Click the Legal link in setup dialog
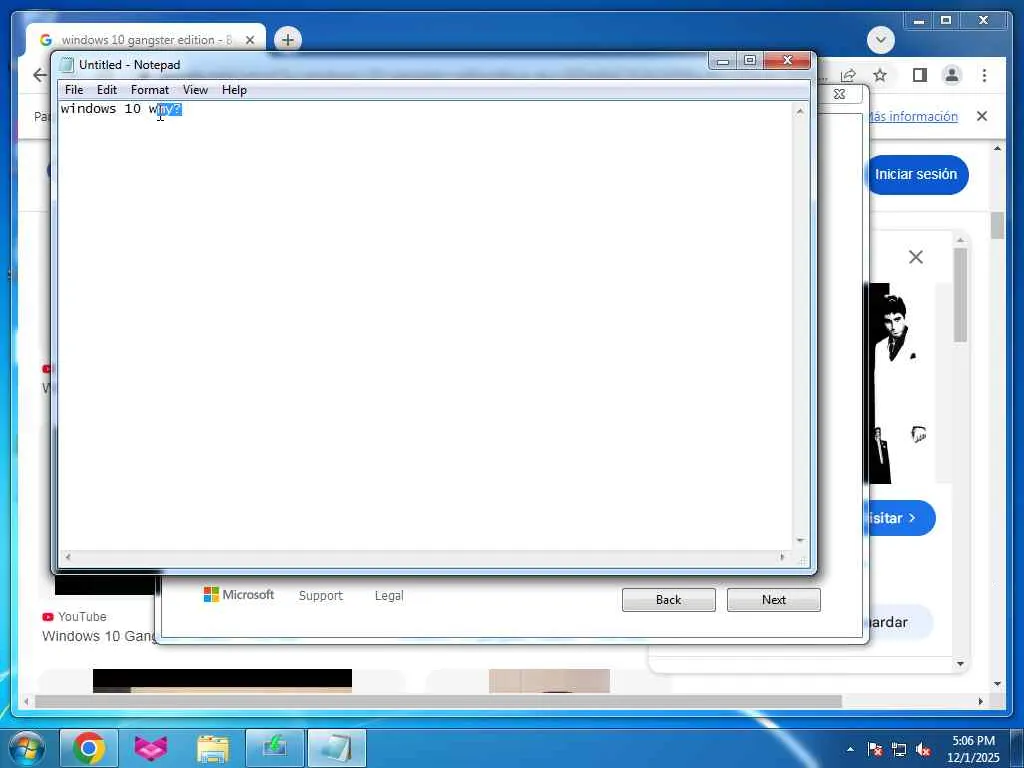The image size is (1024, 768). click(x=389, y=596)
